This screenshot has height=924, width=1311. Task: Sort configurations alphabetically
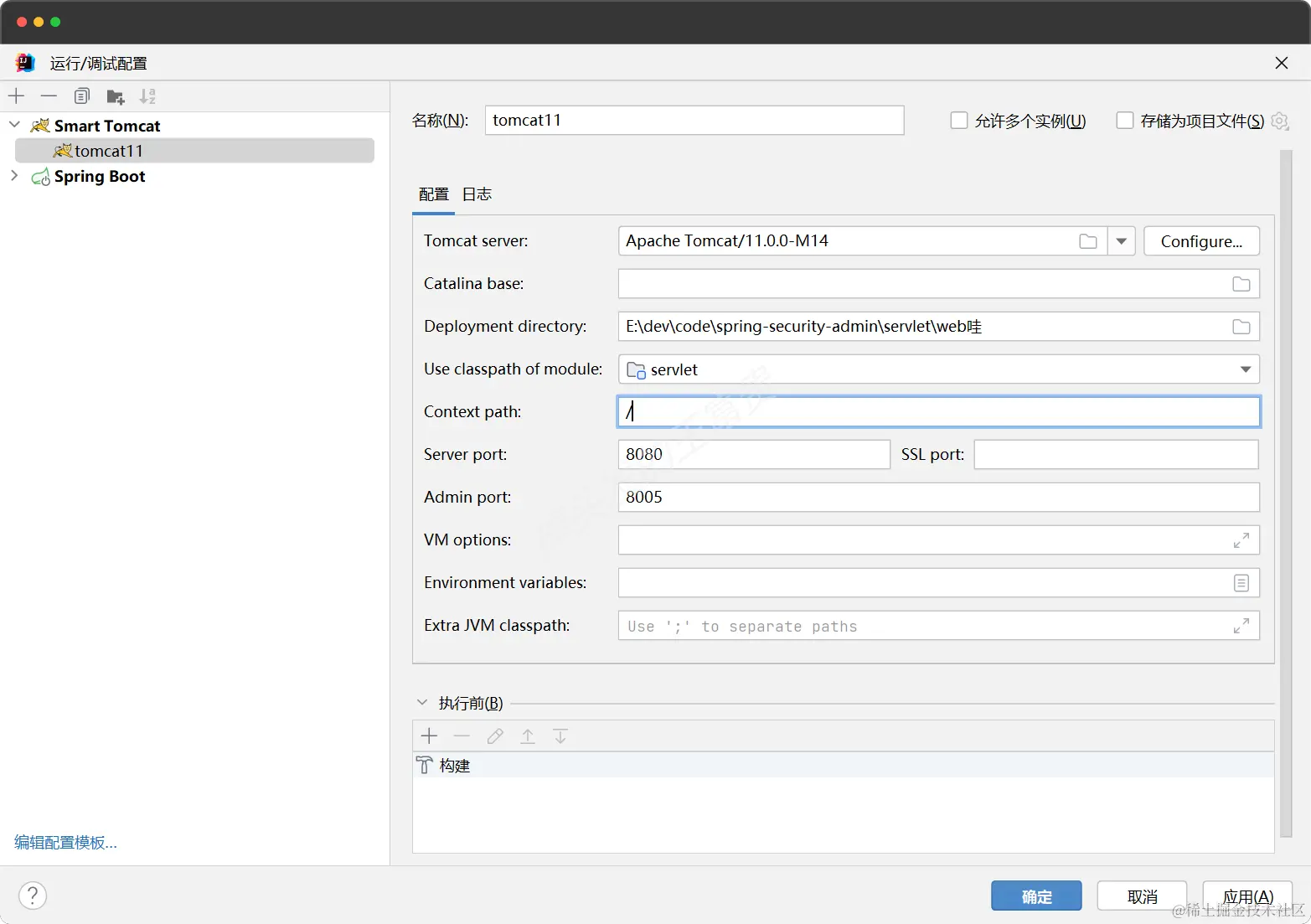[147, 96]
